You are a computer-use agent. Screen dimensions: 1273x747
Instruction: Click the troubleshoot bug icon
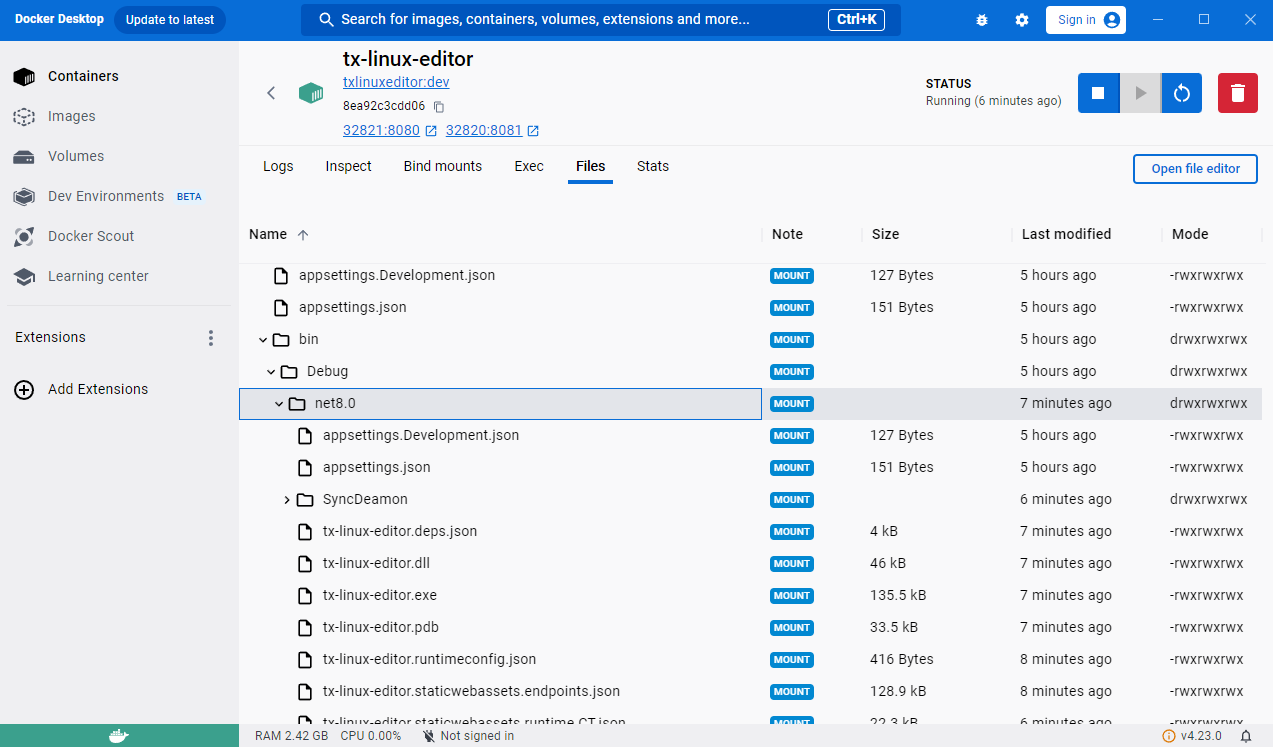coord(981,20)
